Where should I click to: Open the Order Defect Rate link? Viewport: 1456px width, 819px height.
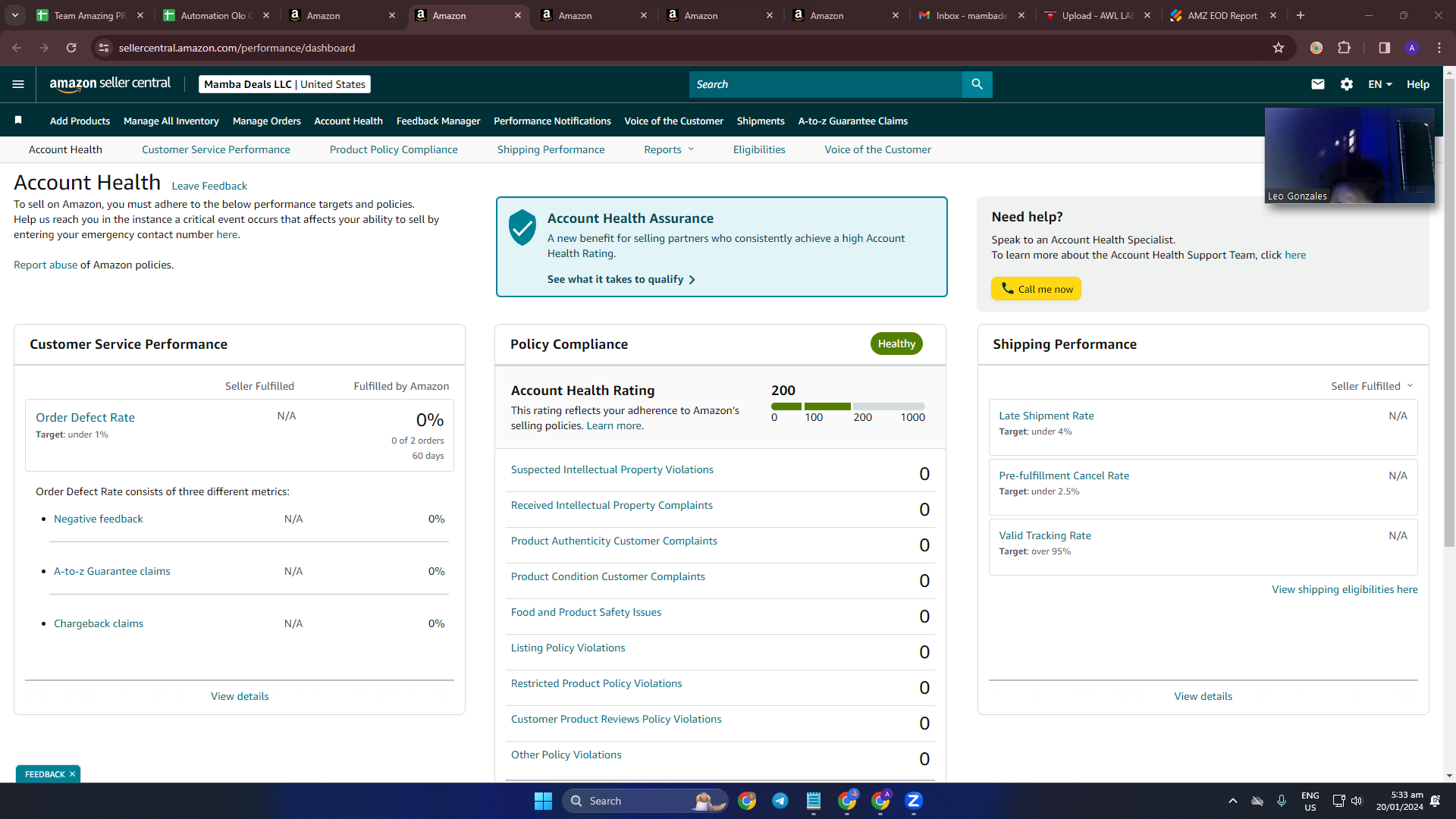point(85,417)
